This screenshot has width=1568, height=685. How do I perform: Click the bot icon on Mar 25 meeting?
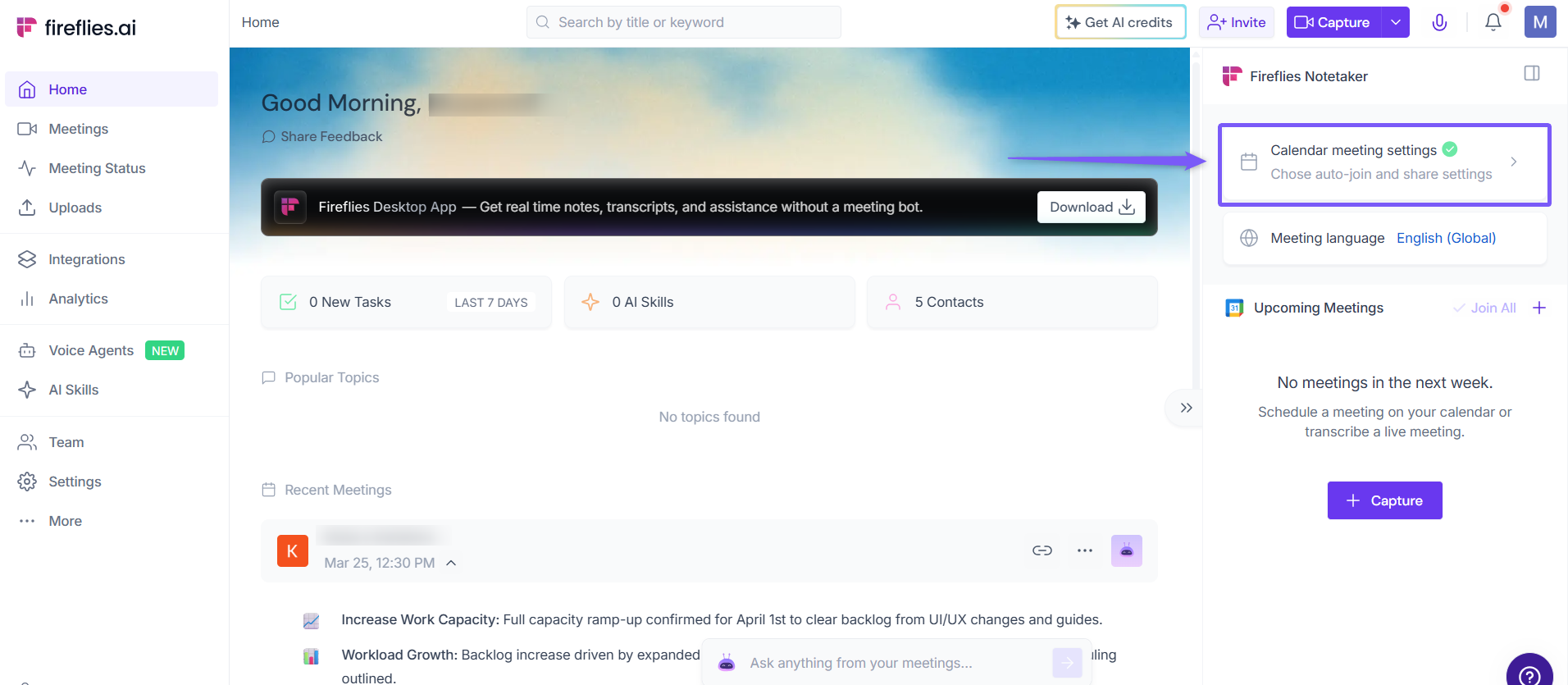pyautogui.click(x=1127, y=550)
